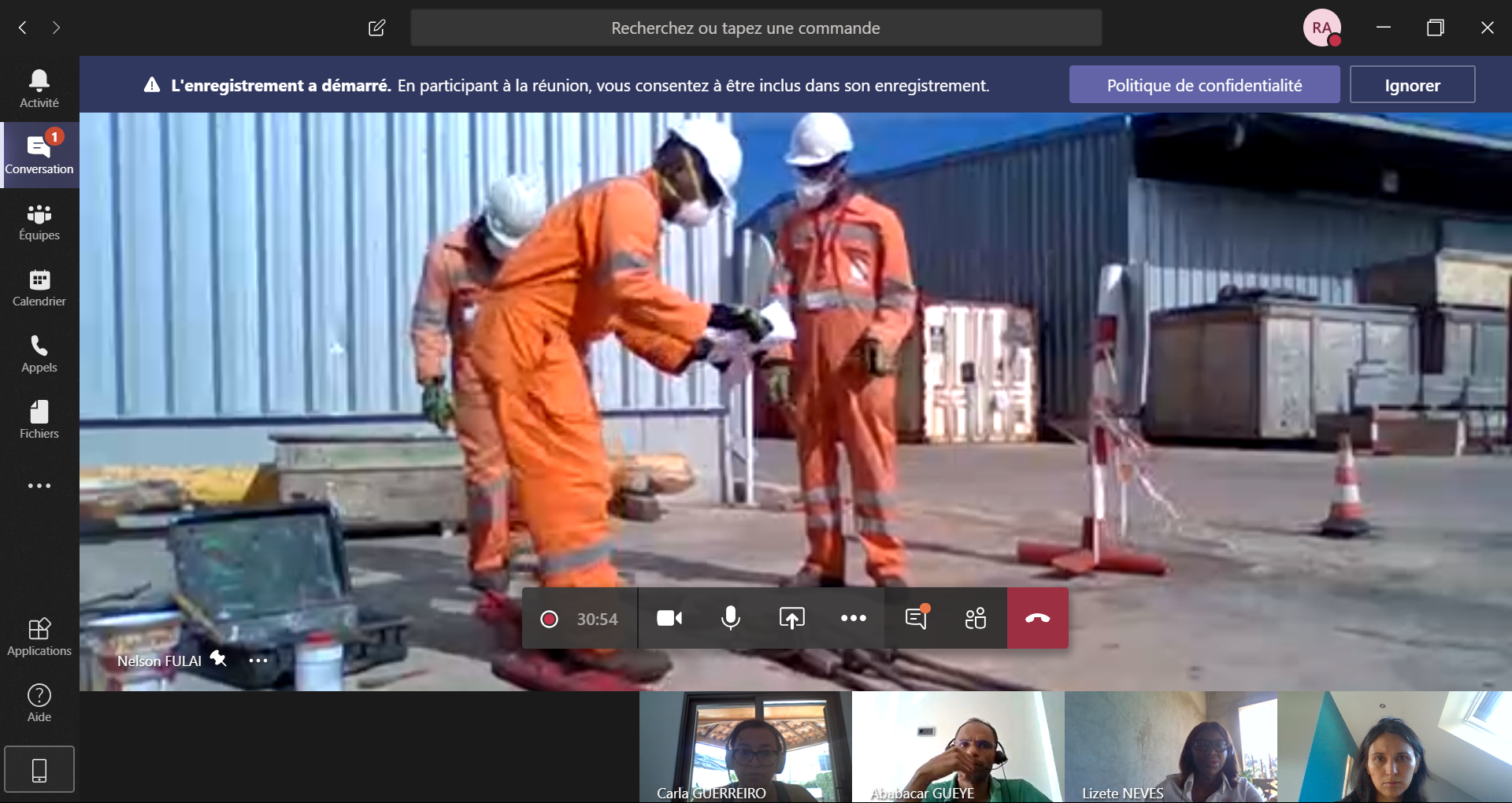Show the participants panel

pyautogui.click(x=976, y=619)
